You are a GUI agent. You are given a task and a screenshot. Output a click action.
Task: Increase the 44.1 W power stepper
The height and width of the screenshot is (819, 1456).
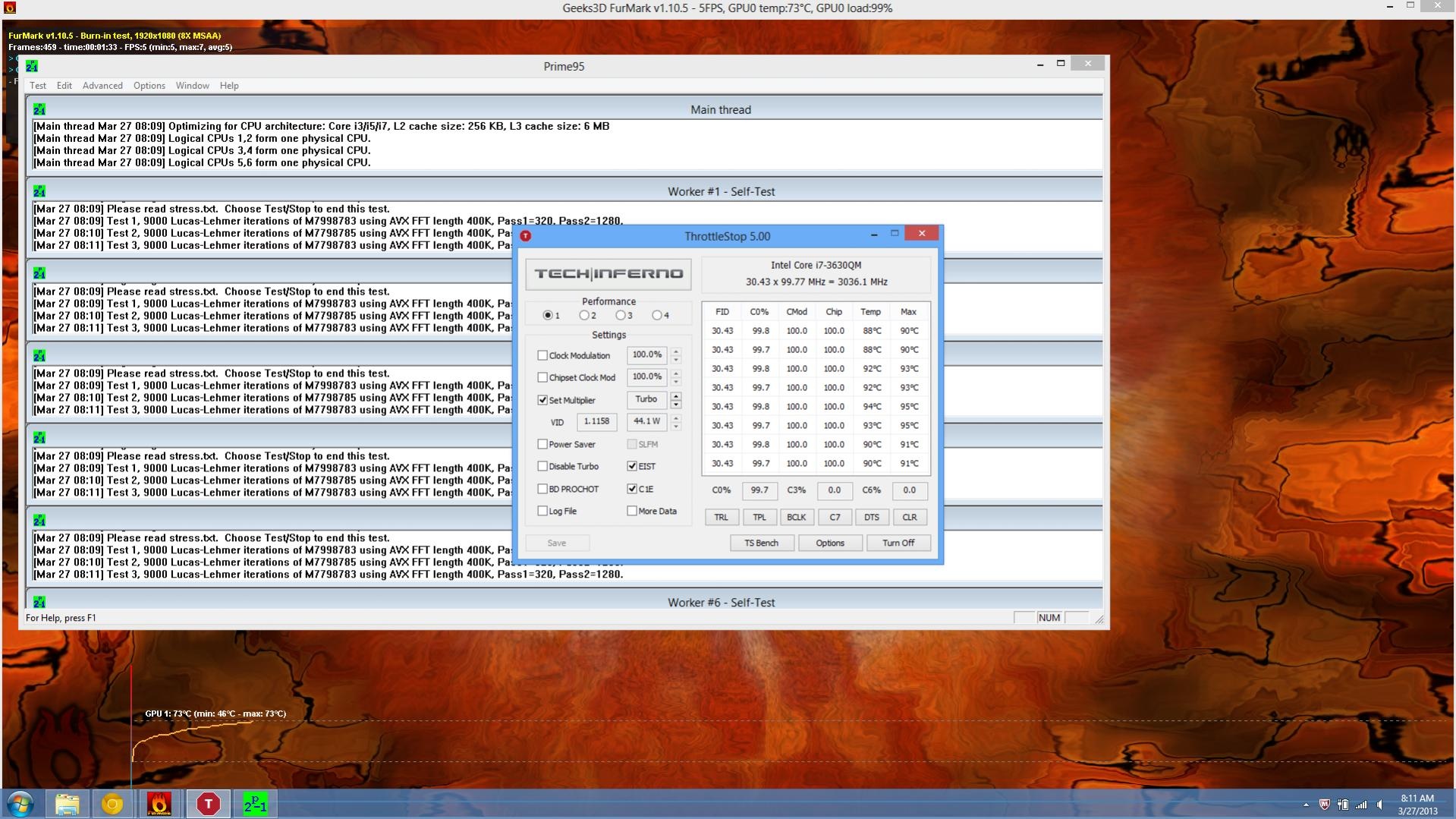(676, 417)
